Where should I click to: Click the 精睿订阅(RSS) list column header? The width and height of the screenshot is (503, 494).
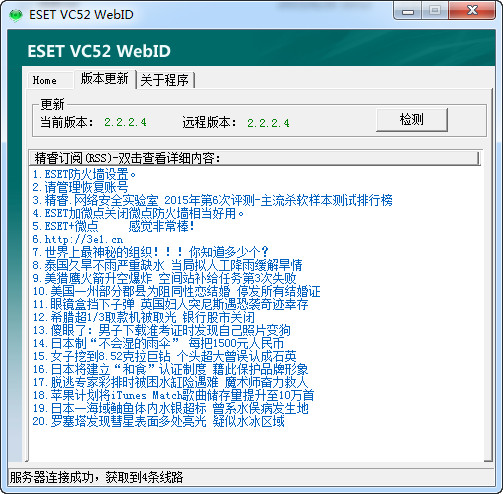coord(254,158)
